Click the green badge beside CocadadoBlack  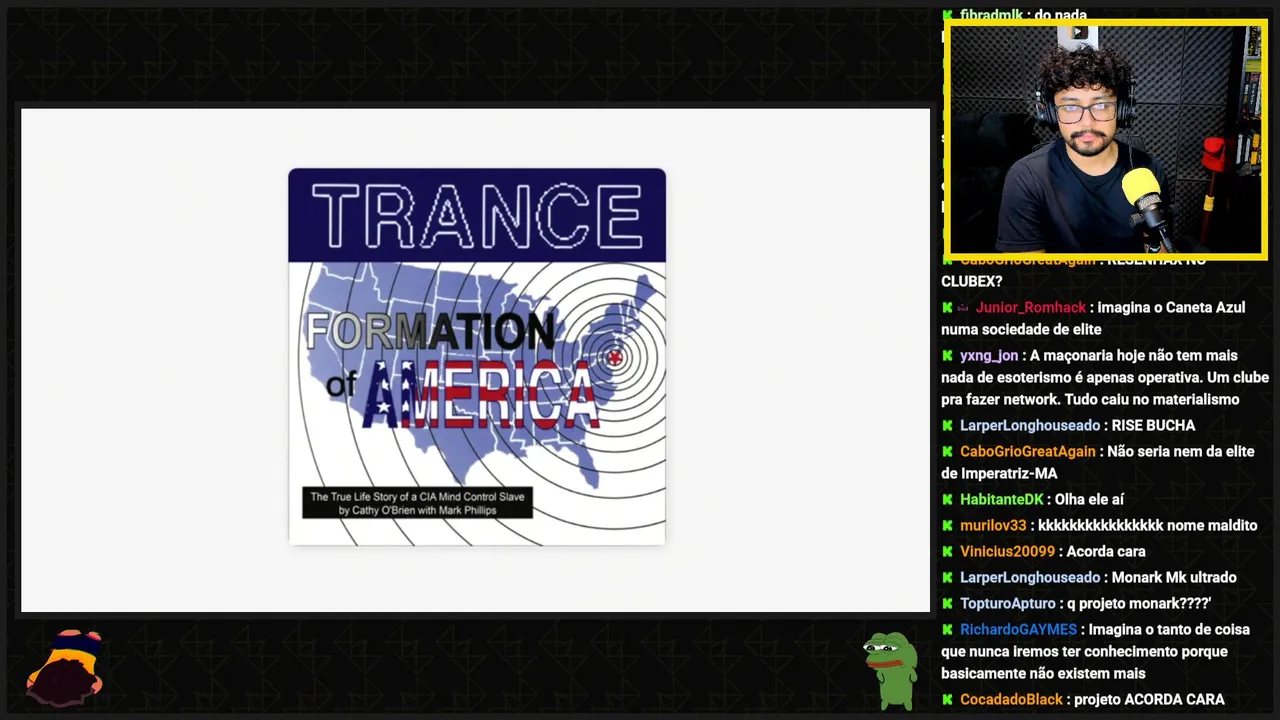click(947, 699)
